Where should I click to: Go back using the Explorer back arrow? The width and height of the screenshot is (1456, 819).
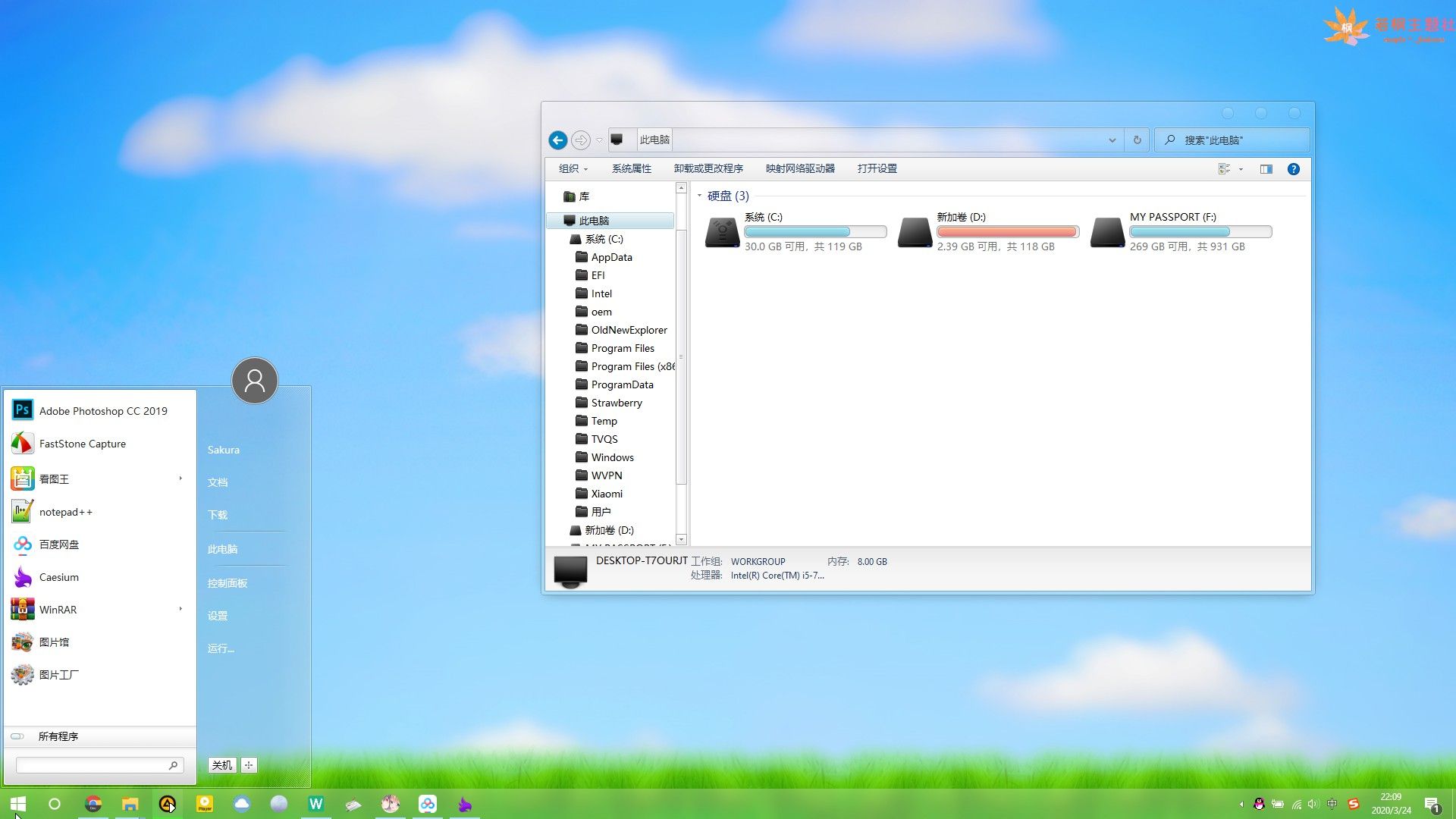[x=558, y=140]
